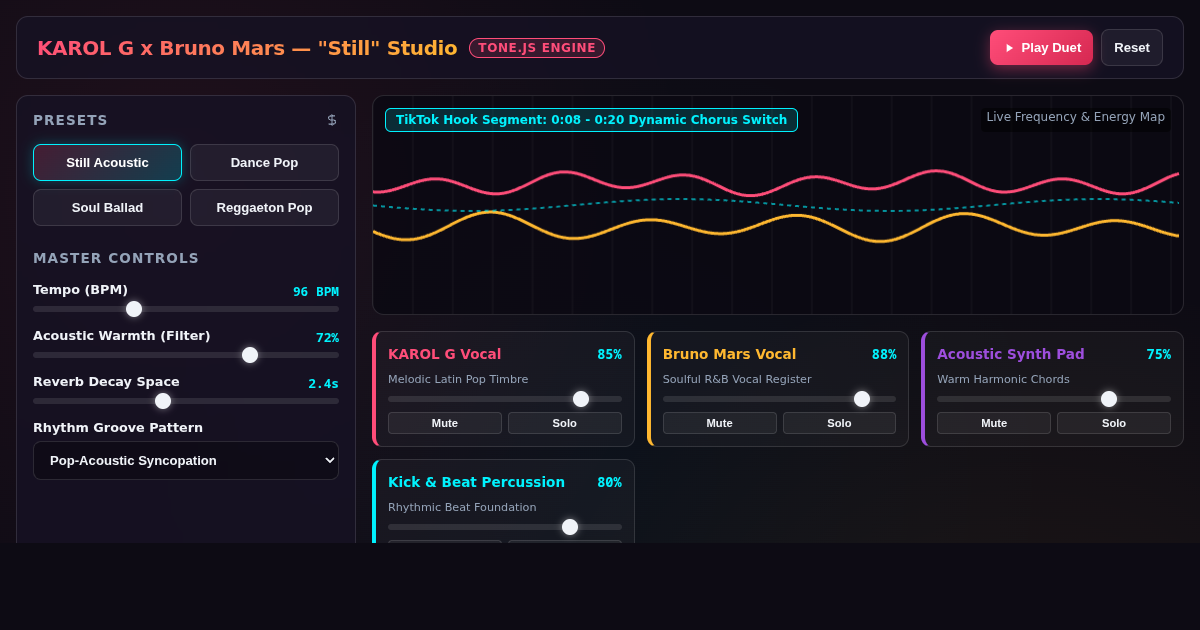Click the 2.4s reverb decay value

tap(323, 384)
